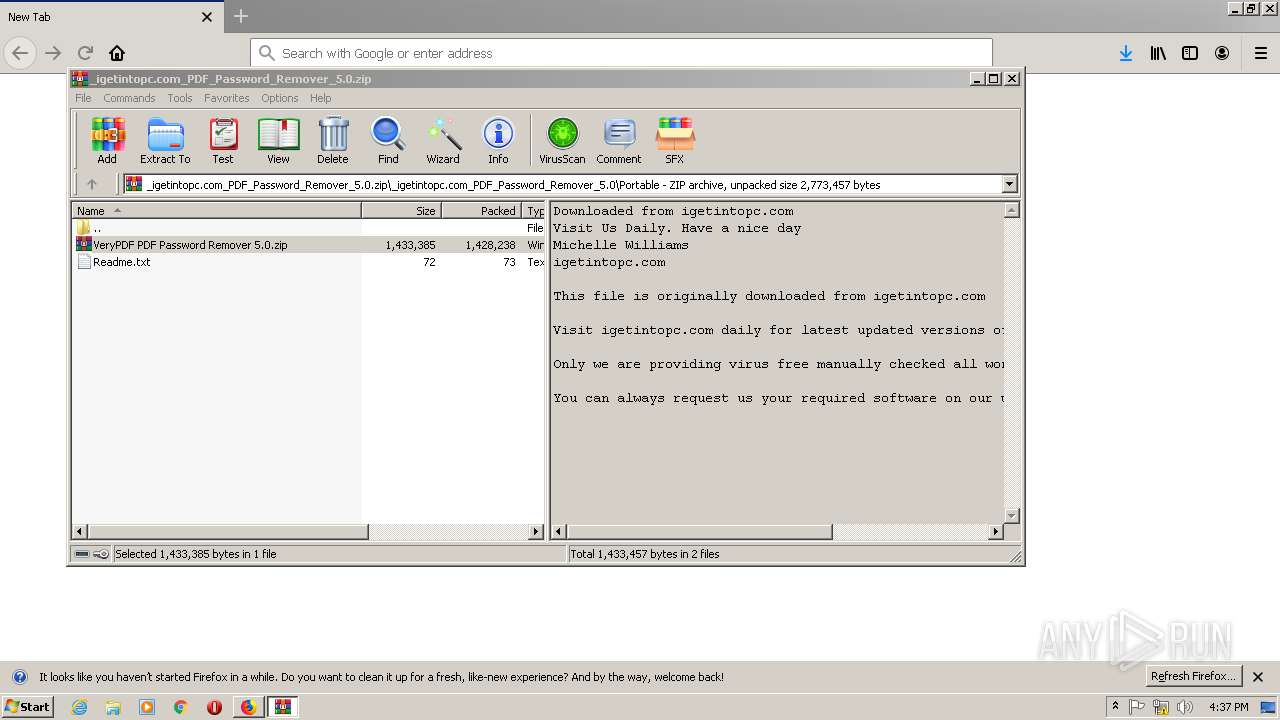Create an SFX self-extracting archive
The width and height of the screenshot is (1280, 720).
pos(675,140)
